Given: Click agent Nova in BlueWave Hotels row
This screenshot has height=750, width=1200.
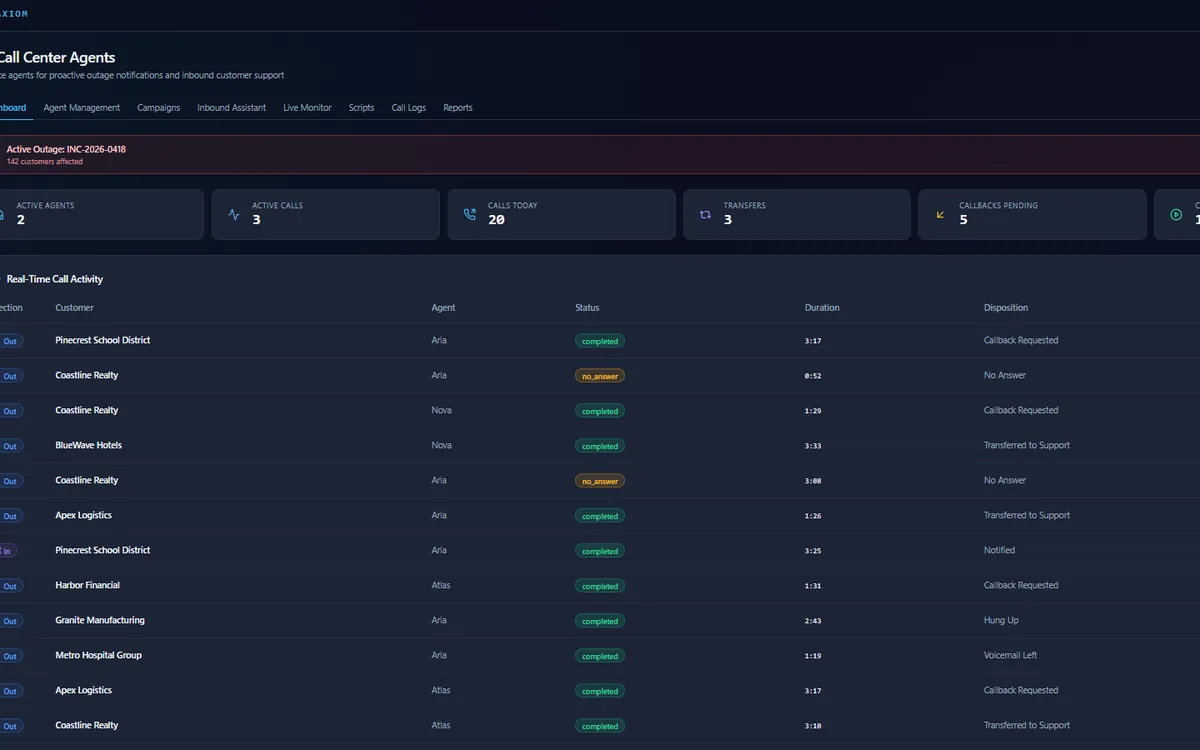Looking at the screenshot, I should [441, 445].
